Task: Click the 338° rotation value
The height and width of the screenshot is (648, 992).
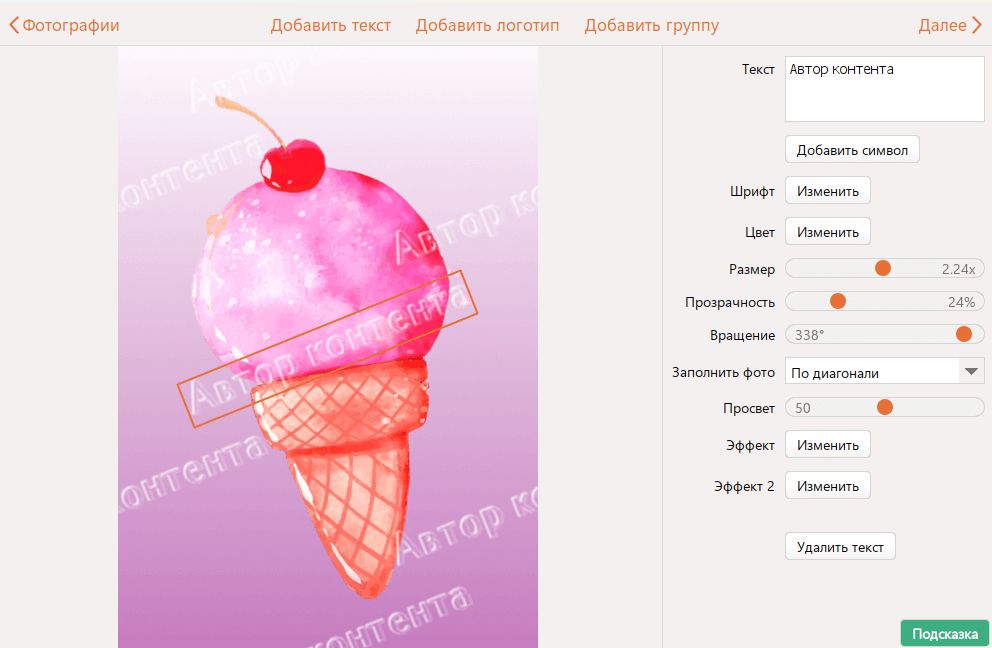Action: pyautogui.click(x=809, y=335)
